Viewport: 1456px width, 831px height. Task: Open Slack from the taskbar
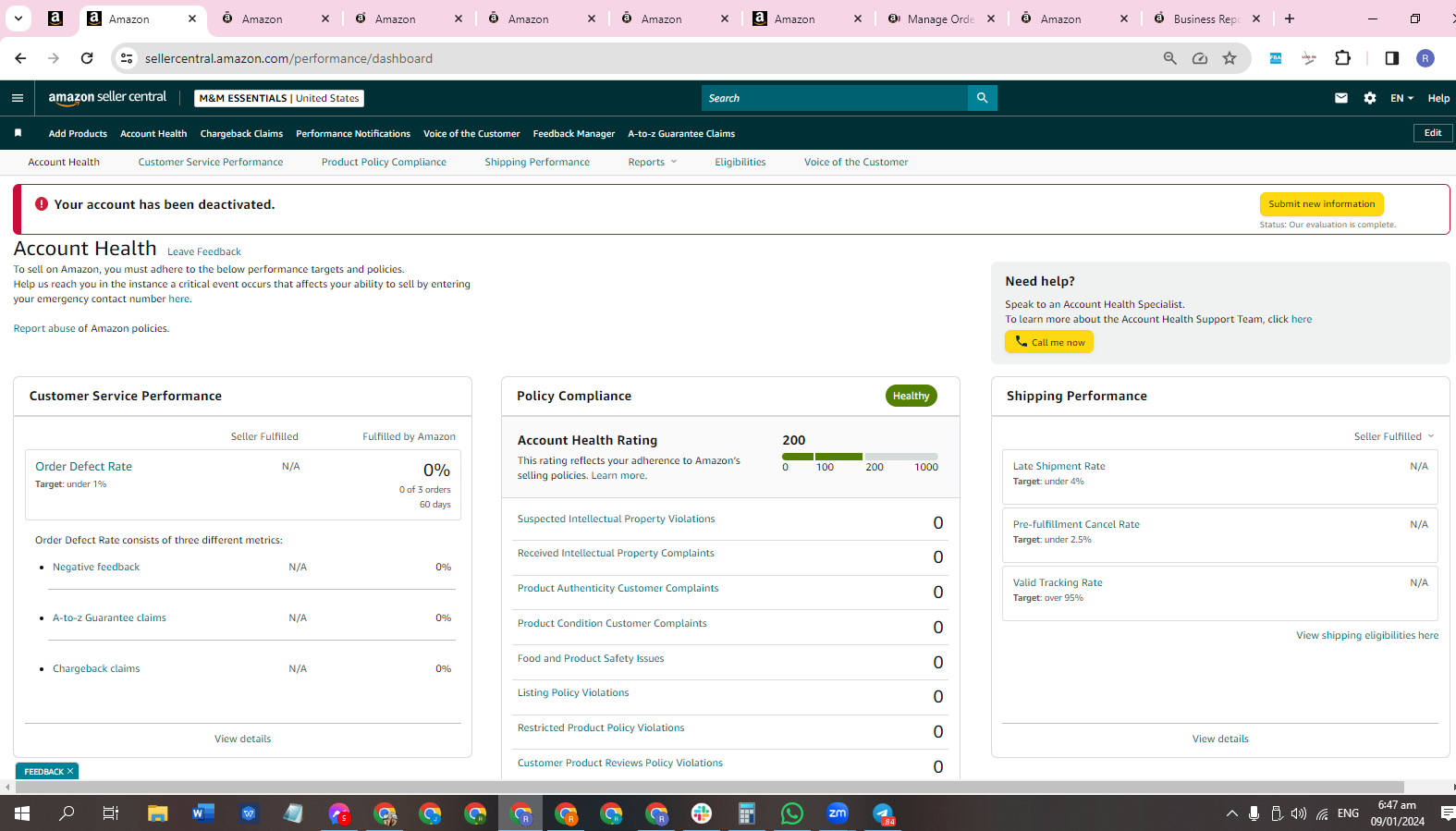click(702, 813)
